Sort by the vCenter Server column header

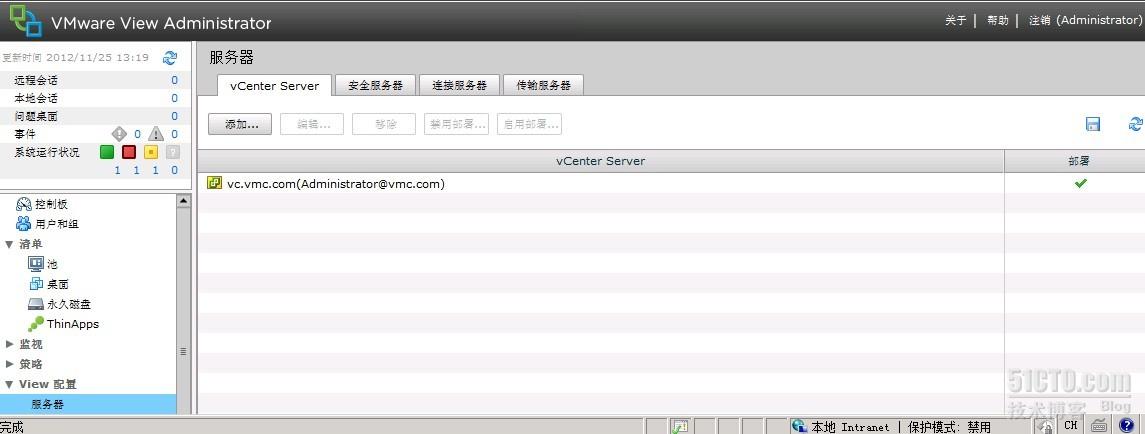click(600, 161)
